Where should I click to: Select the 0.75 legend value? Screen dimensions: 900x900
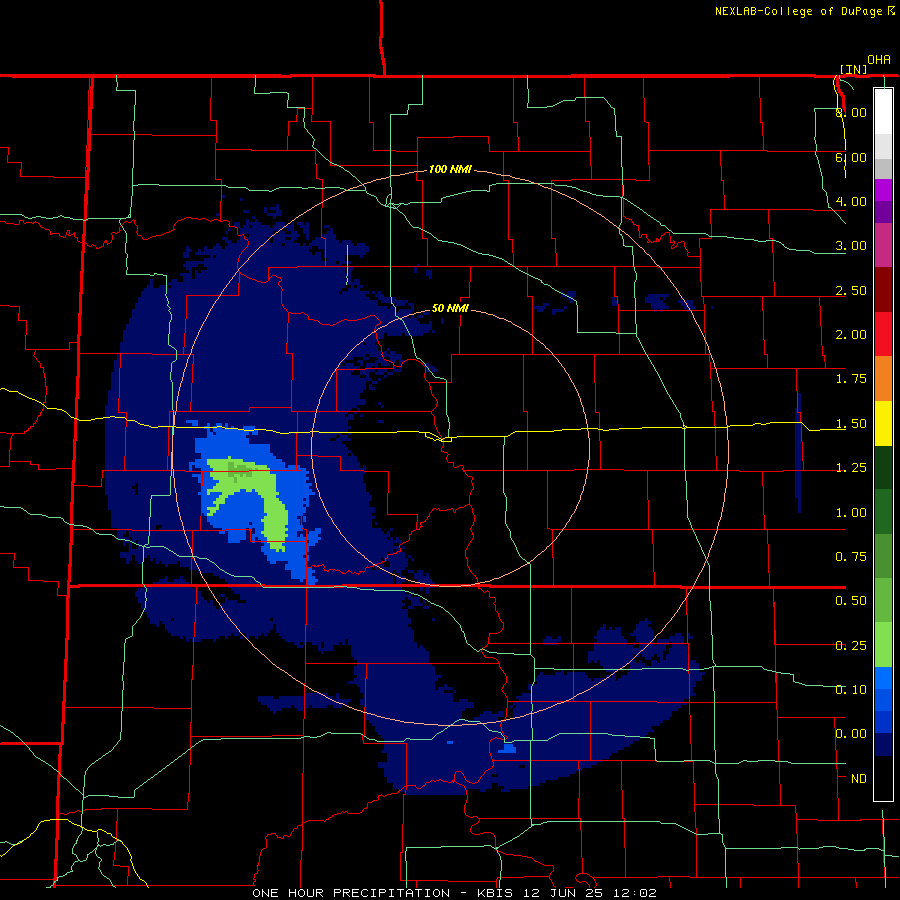(x=851, y=557)
